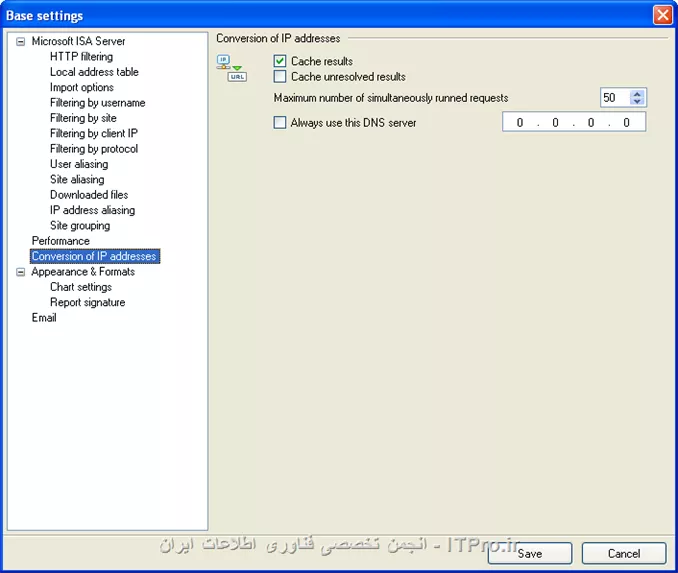678x573 pixels.
Task: Close the Base settings dialog
Action: point(662,15)
